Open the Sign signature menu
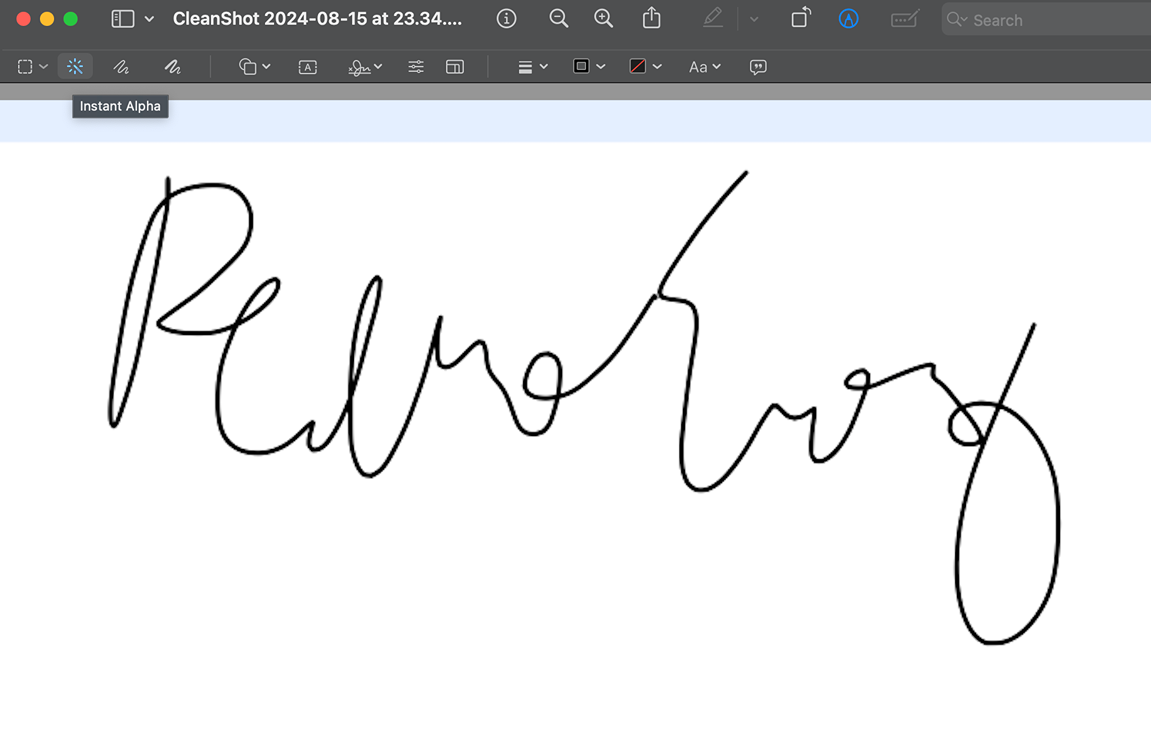The width and height of the screenshot is (1151, 745). (363, 66)
